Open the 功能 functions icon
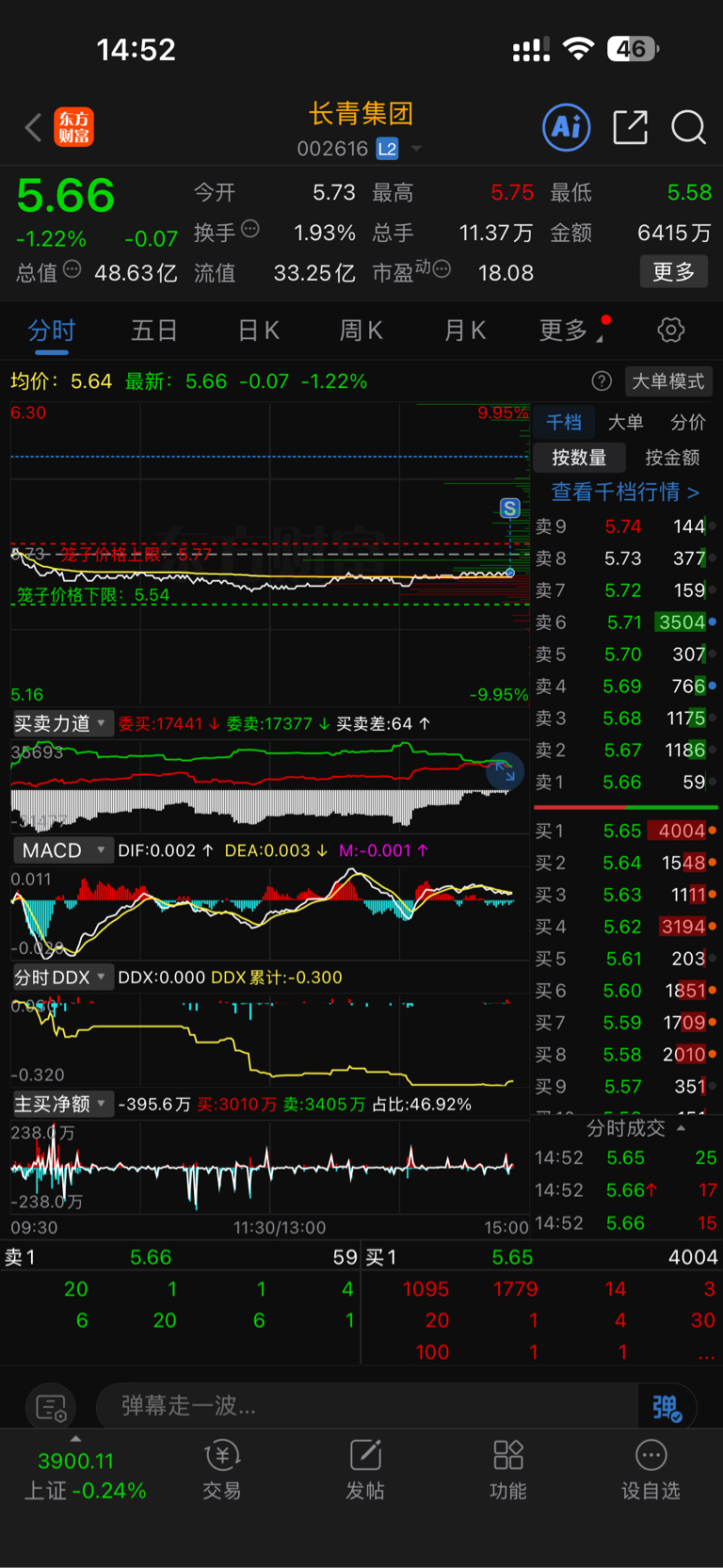723x1568 pixels. 508,1469
